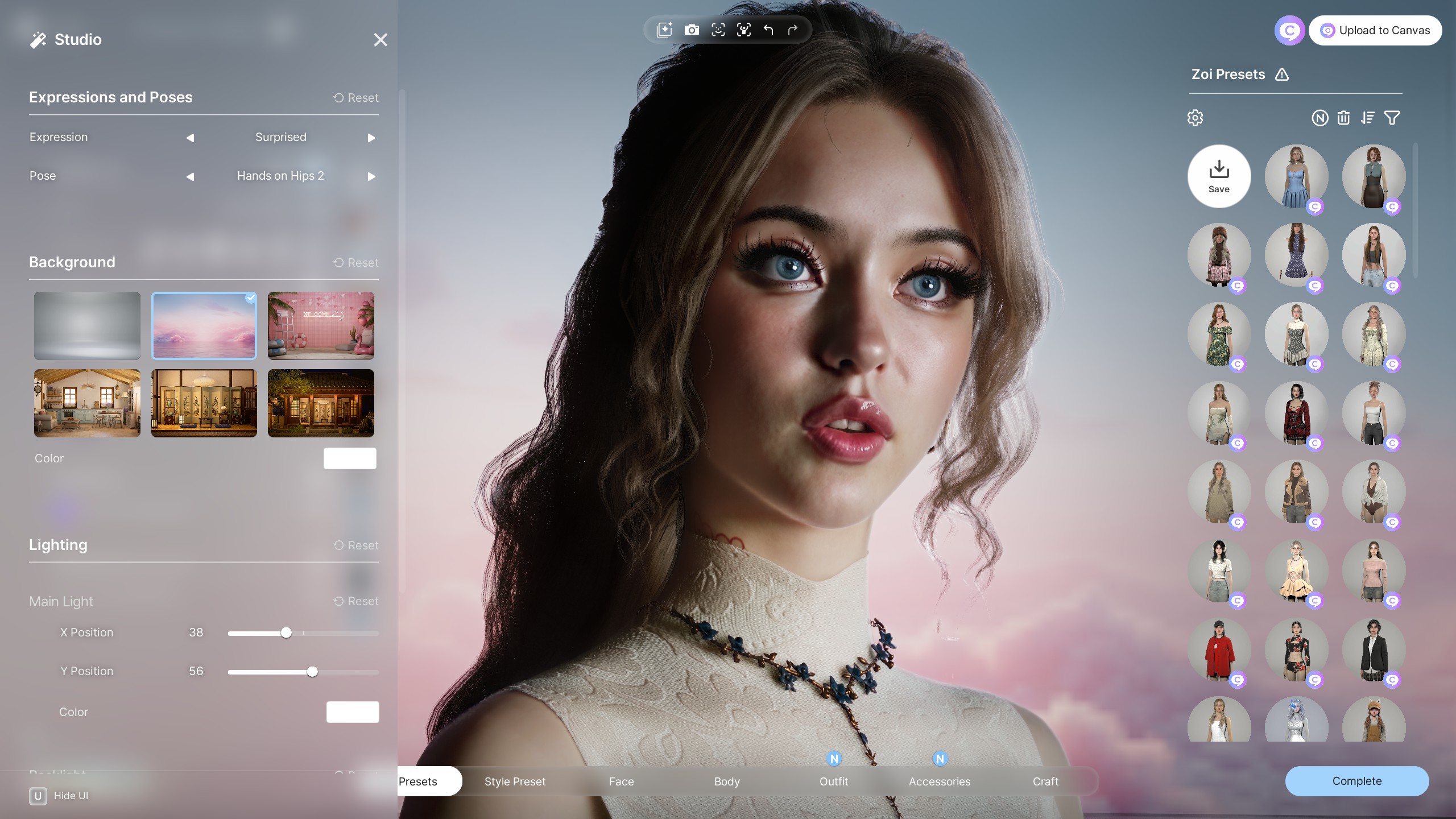Screen dimensions: 1456x819
Task: Open the Face tab
Action: 621,781
